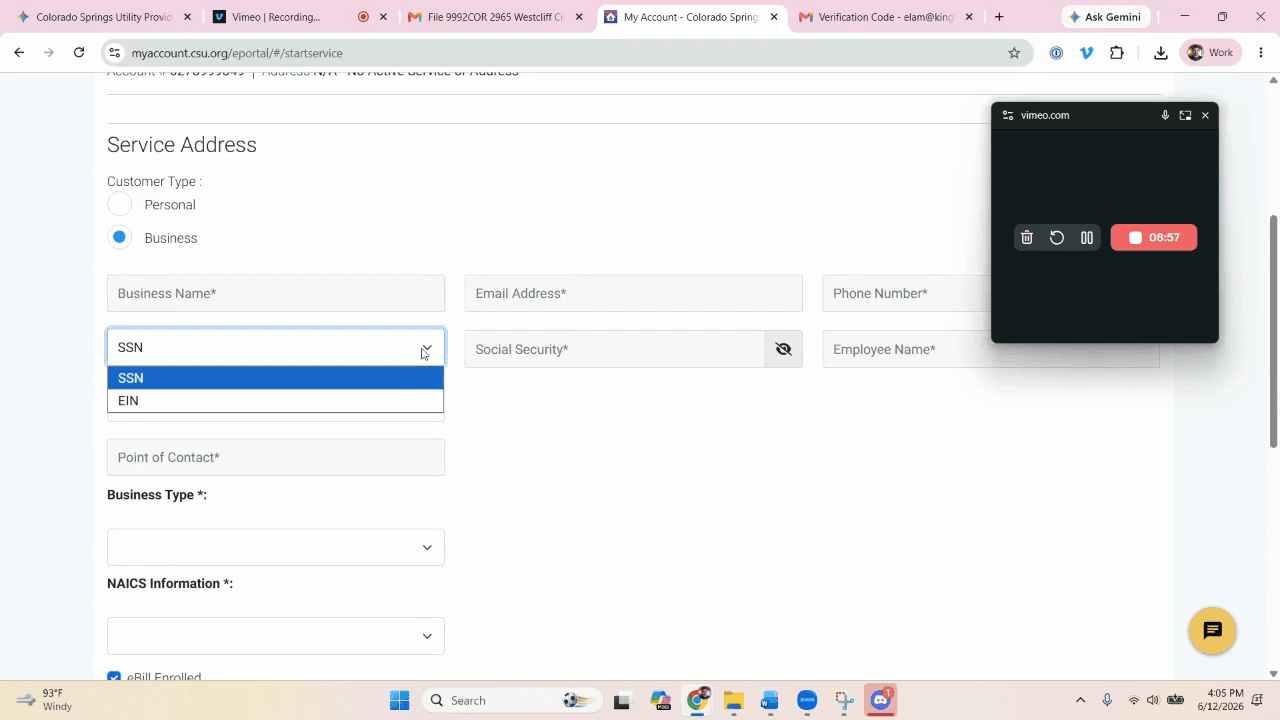
Task: Choose the SSN option in the list
Action: [275, 378]
